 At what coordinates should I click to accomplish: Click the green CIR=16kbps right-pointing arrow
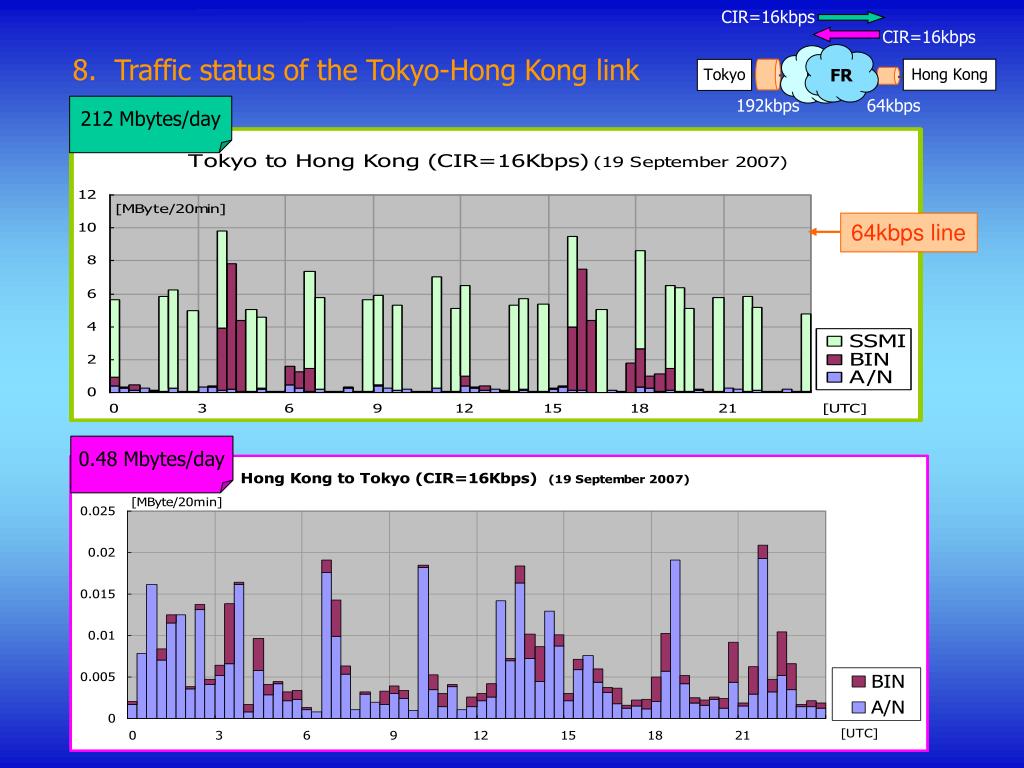852,18
